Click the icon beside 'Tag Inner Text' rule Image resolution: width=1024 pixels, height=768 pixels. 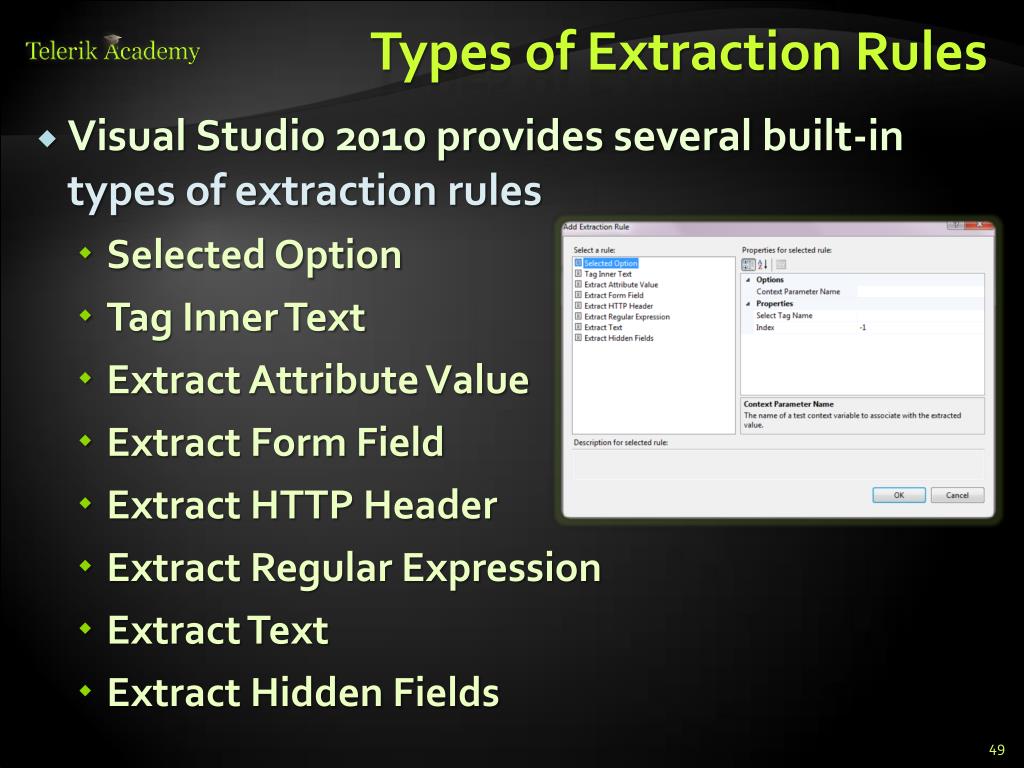578,274
